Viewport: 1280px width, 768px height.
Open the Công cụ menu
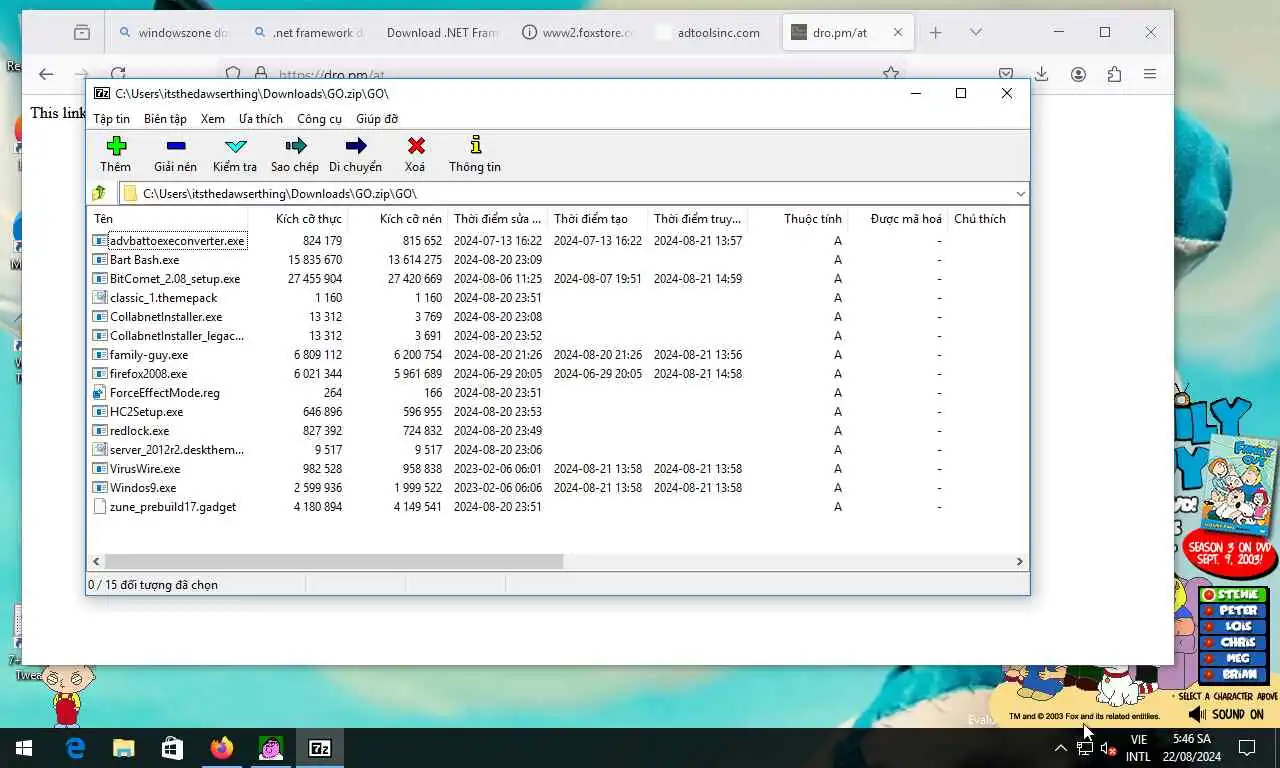click(319, 119)
